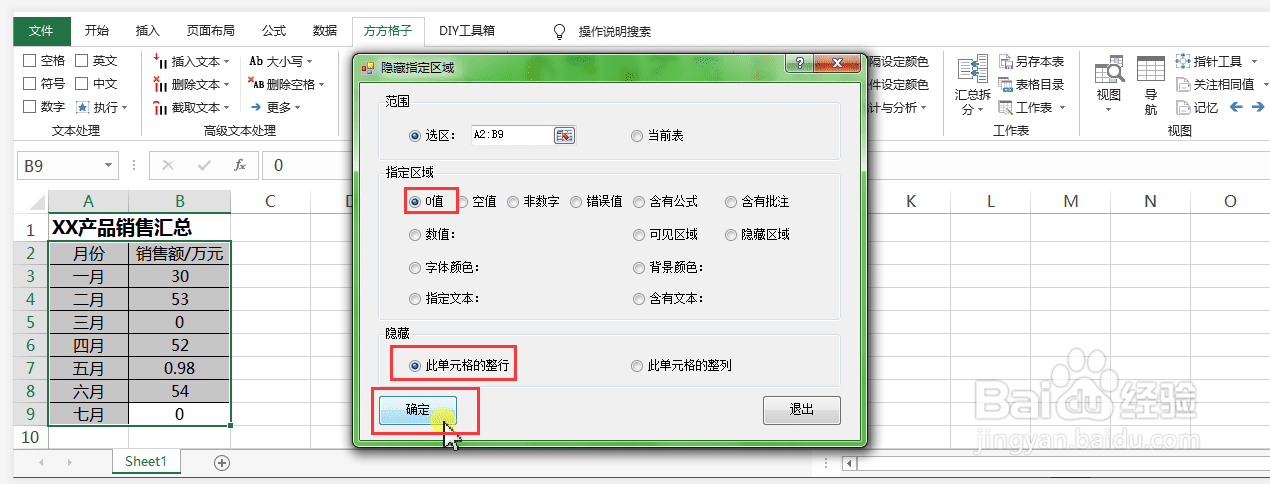Switch to the 页面布局 ribbon tab
The height and width of the screenshot is (484, 1270).
pos(210,31)
